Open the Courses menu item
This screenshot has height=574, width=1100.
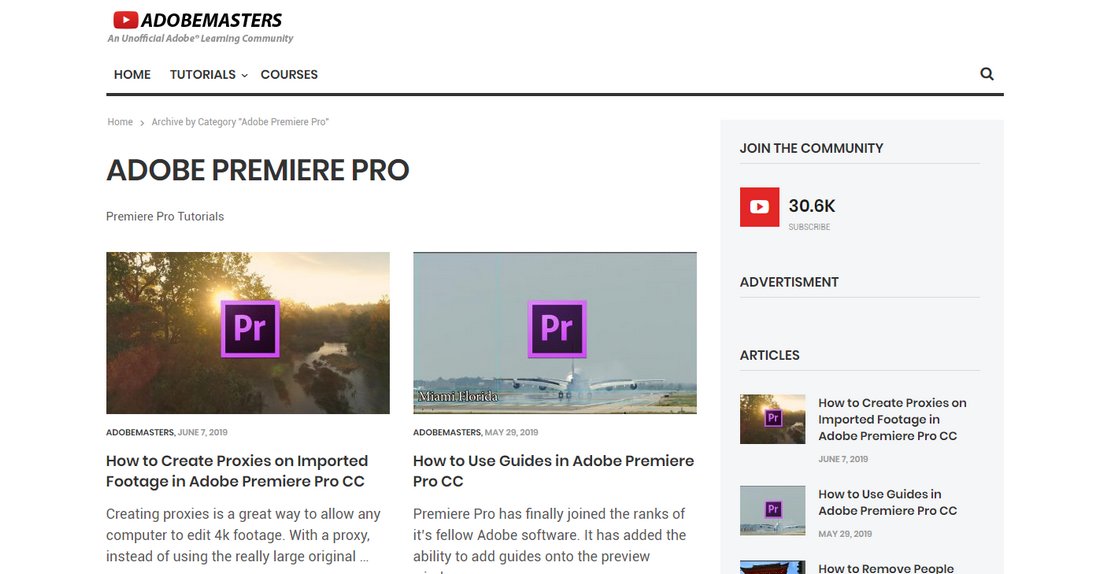289,74
